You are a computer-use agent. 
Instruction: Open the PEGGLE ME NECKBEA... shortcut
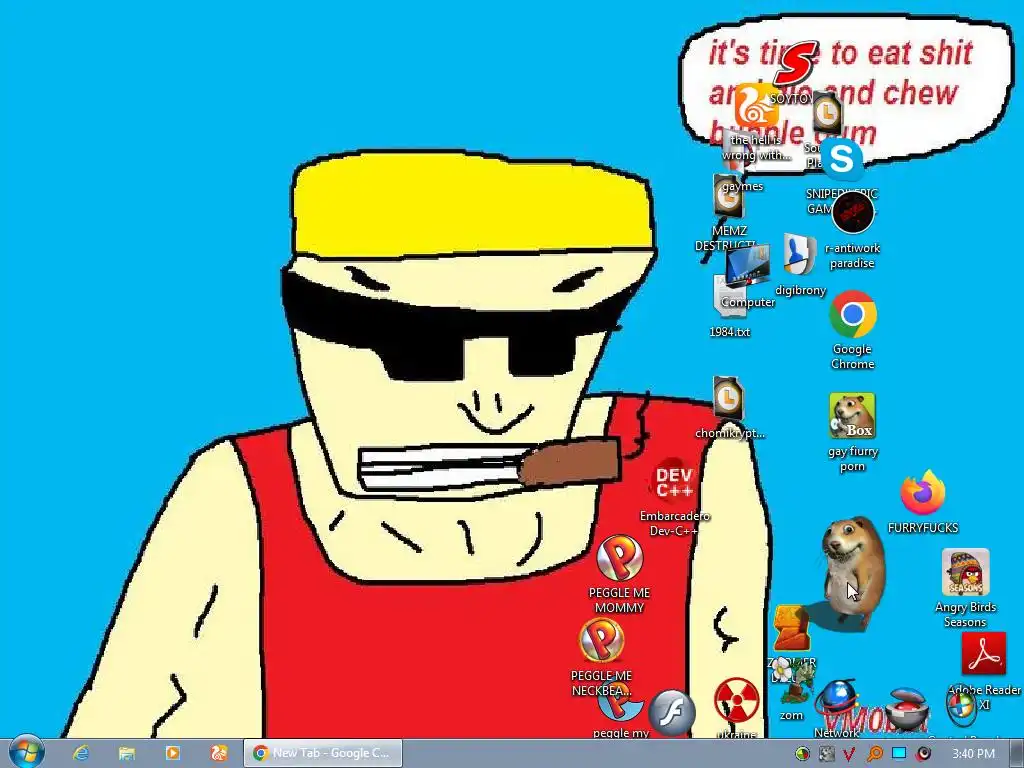click(x=601, y=641)
